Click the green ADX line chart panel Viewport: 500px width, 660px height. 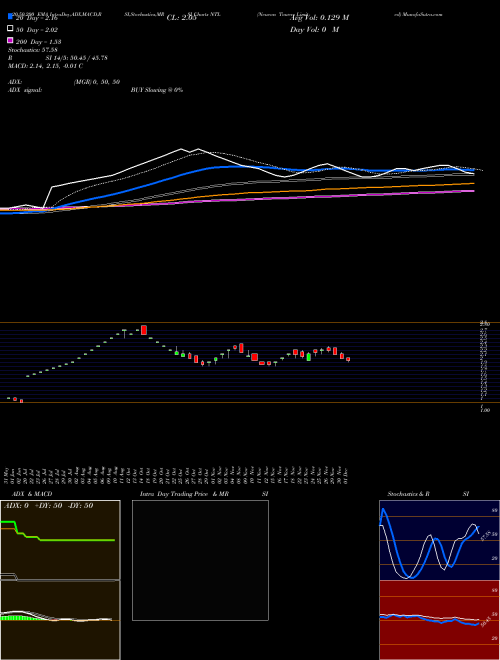(60, 540)
